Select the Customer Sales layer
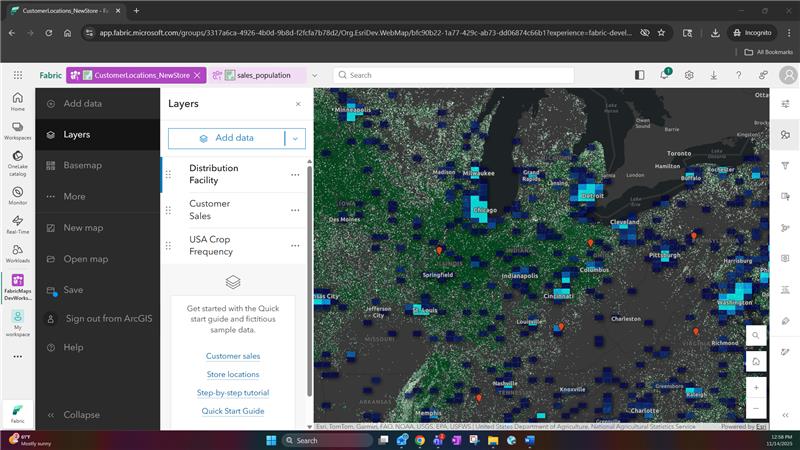 click(x=234, y=210)
